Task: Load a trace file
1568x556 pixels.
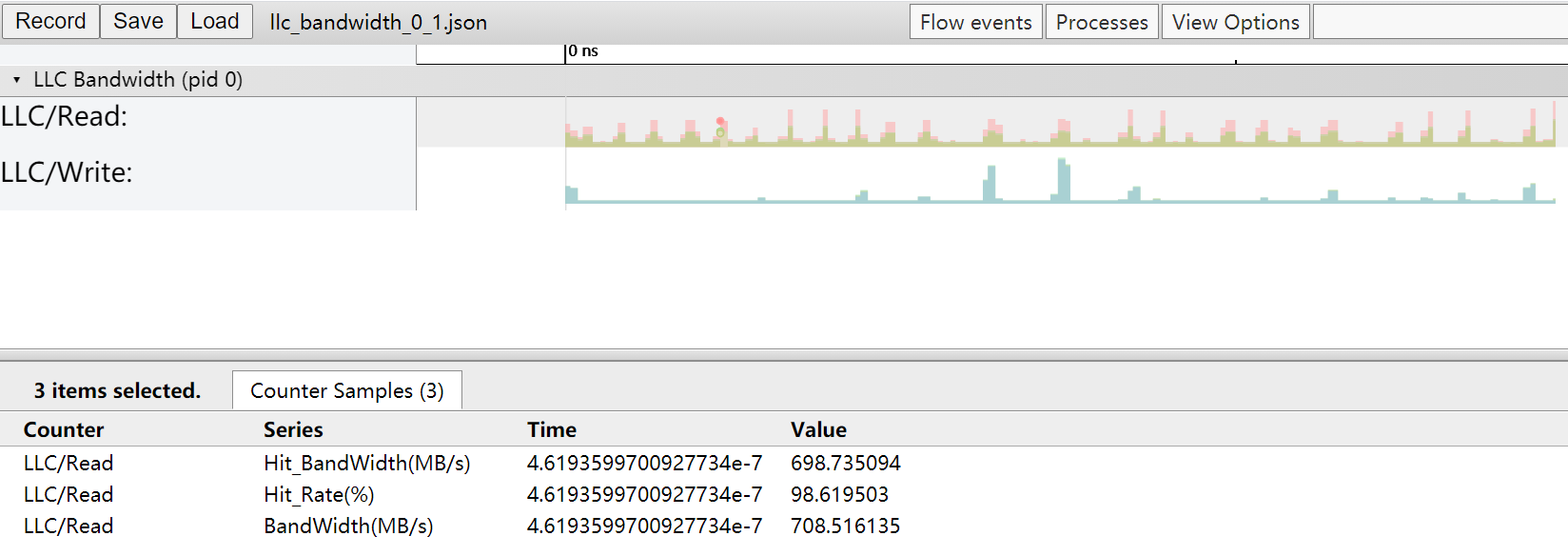Action: coord(215,21)
